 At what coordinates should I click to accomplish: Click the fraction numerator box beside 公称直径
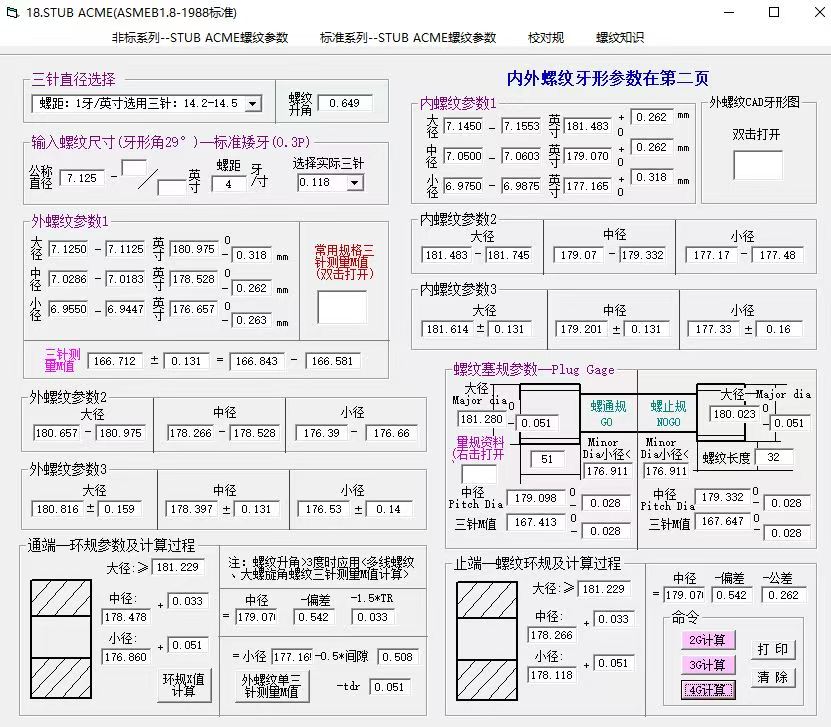click(134, 168)
